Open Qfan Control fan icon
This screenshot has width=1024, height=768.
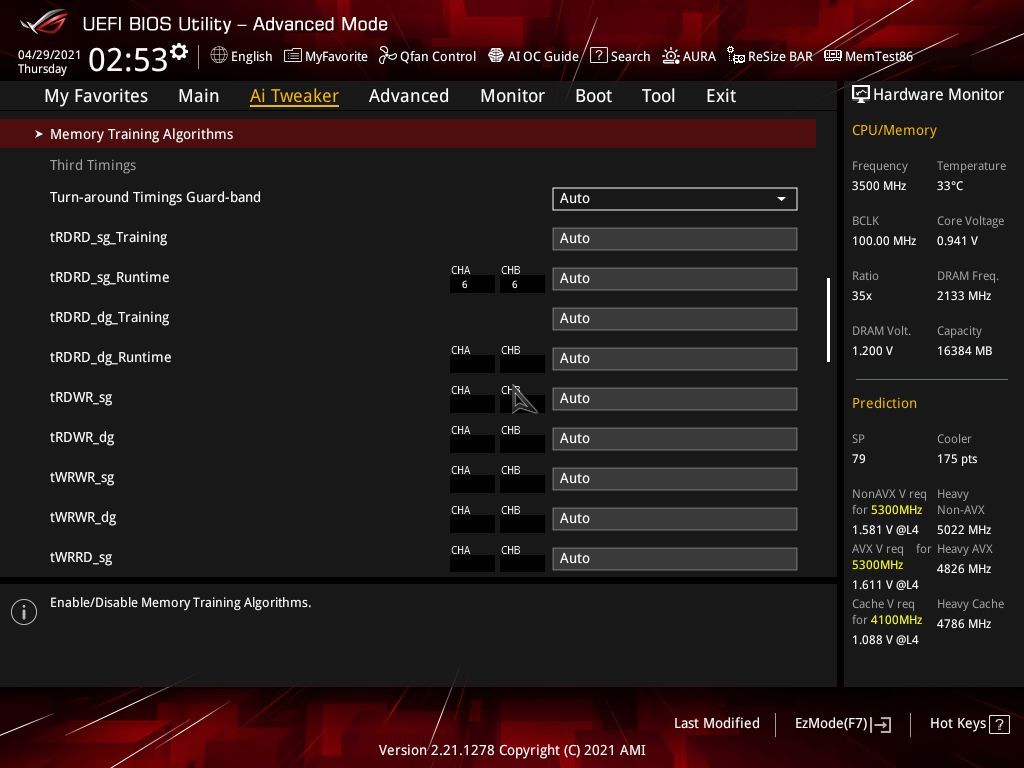click(387, 56)
